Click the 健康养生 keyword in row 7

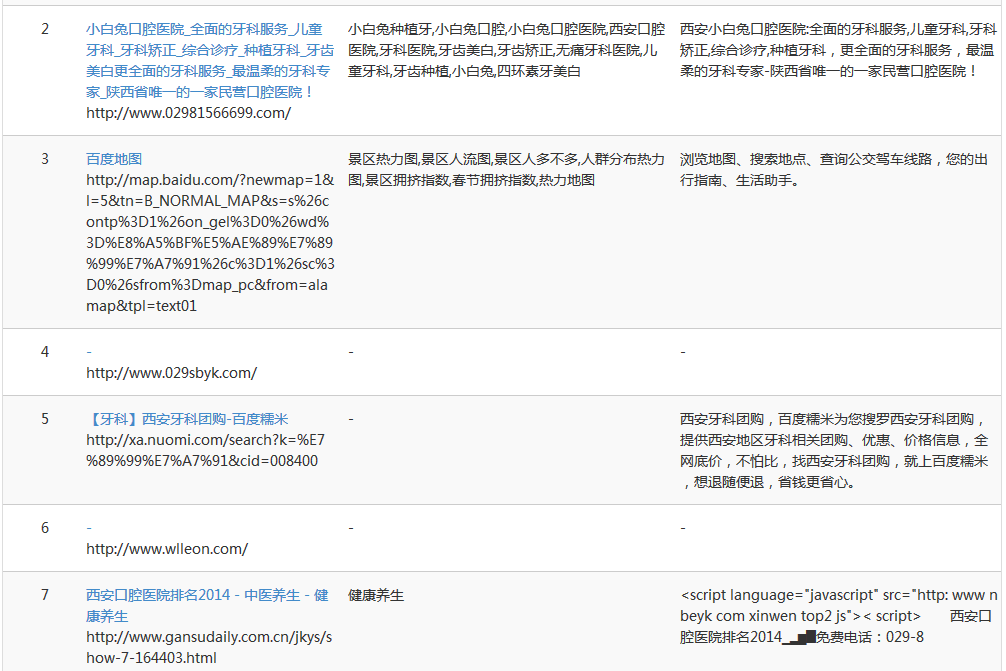click(x=376, y=596)
